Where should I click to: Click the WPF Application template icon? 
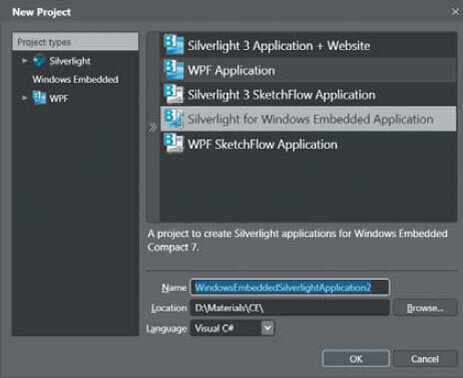coord(174,70)
